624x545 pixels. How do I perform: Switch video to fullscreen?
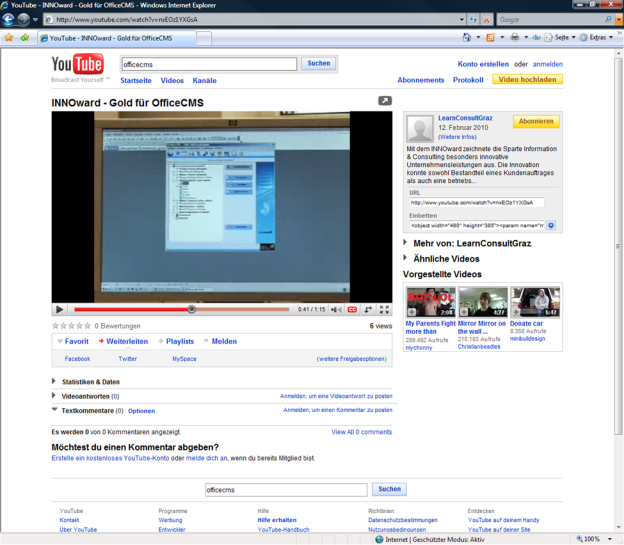[384, 309]
